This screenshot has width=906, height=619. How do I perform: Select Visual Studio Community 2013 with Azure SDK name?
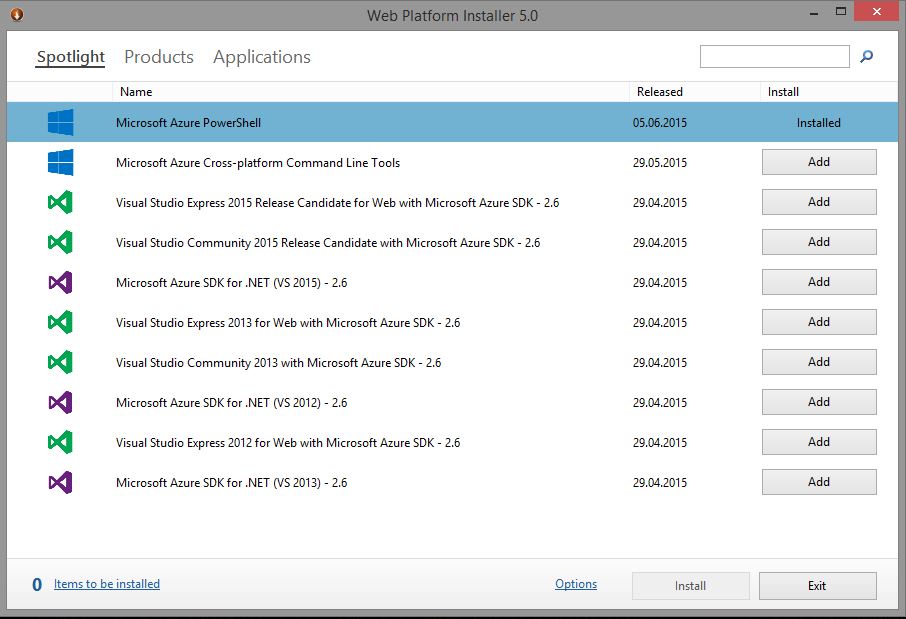tap(278, 362)
